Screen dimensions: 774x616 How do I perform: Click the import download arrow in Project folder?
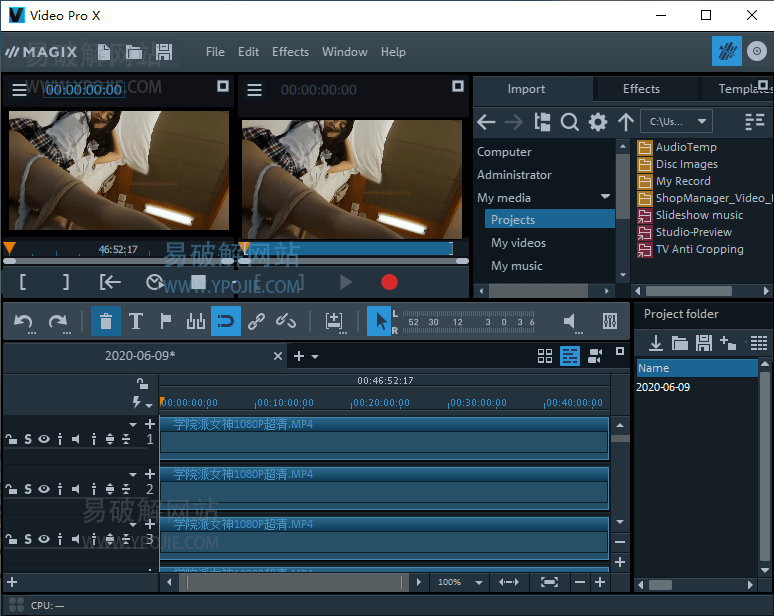coord(656,343)
